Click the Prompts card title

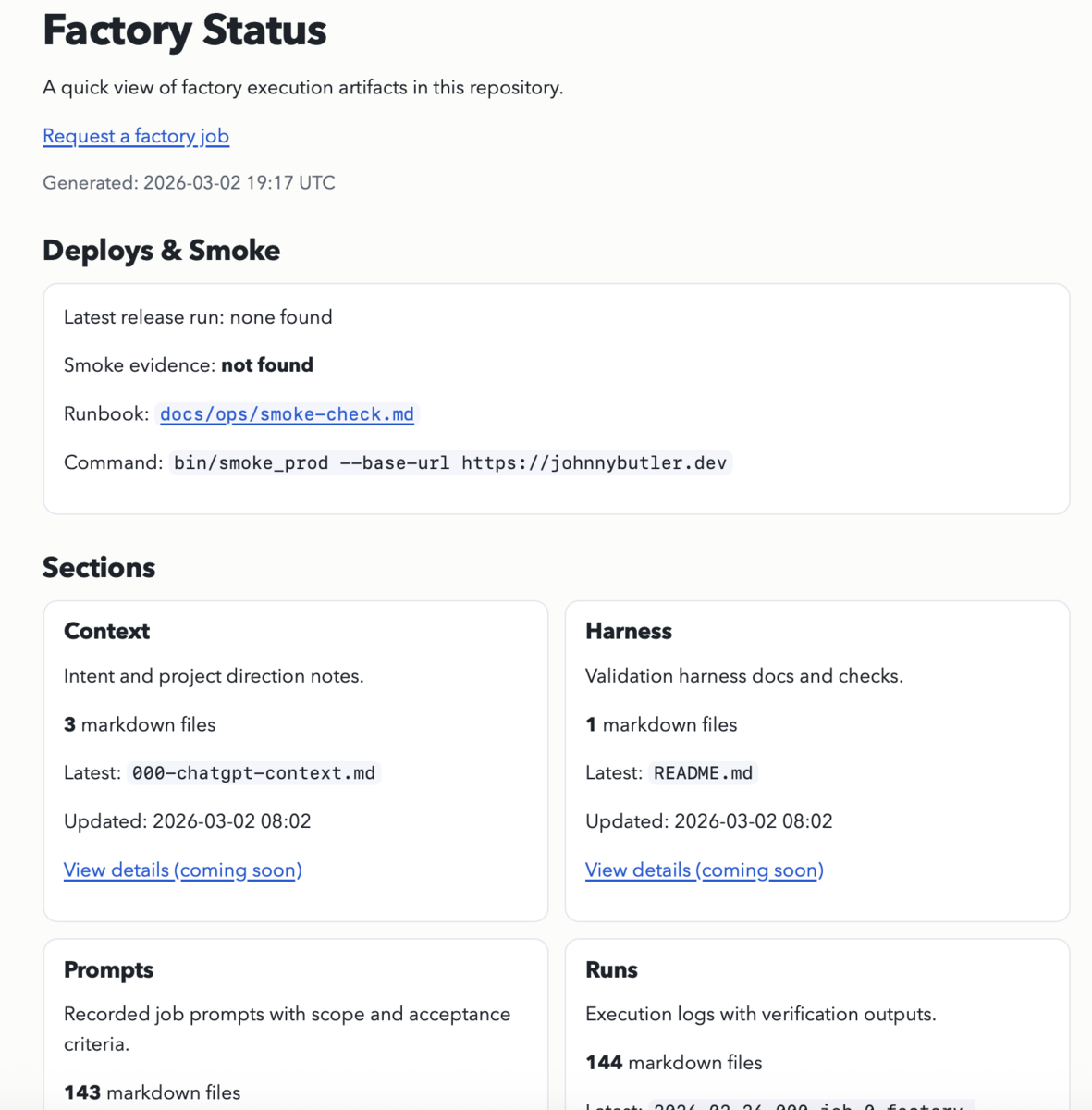[x=108, y=969]
